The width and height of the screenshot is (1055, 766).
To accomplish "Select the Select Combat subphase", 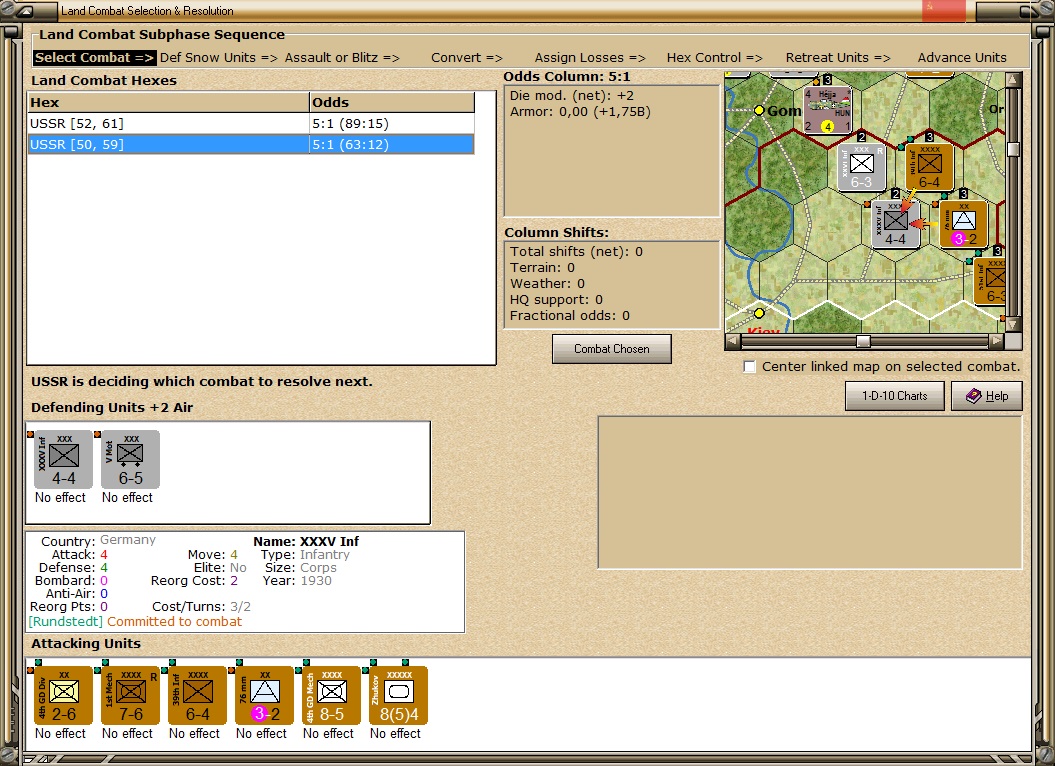I will point(94,58).
